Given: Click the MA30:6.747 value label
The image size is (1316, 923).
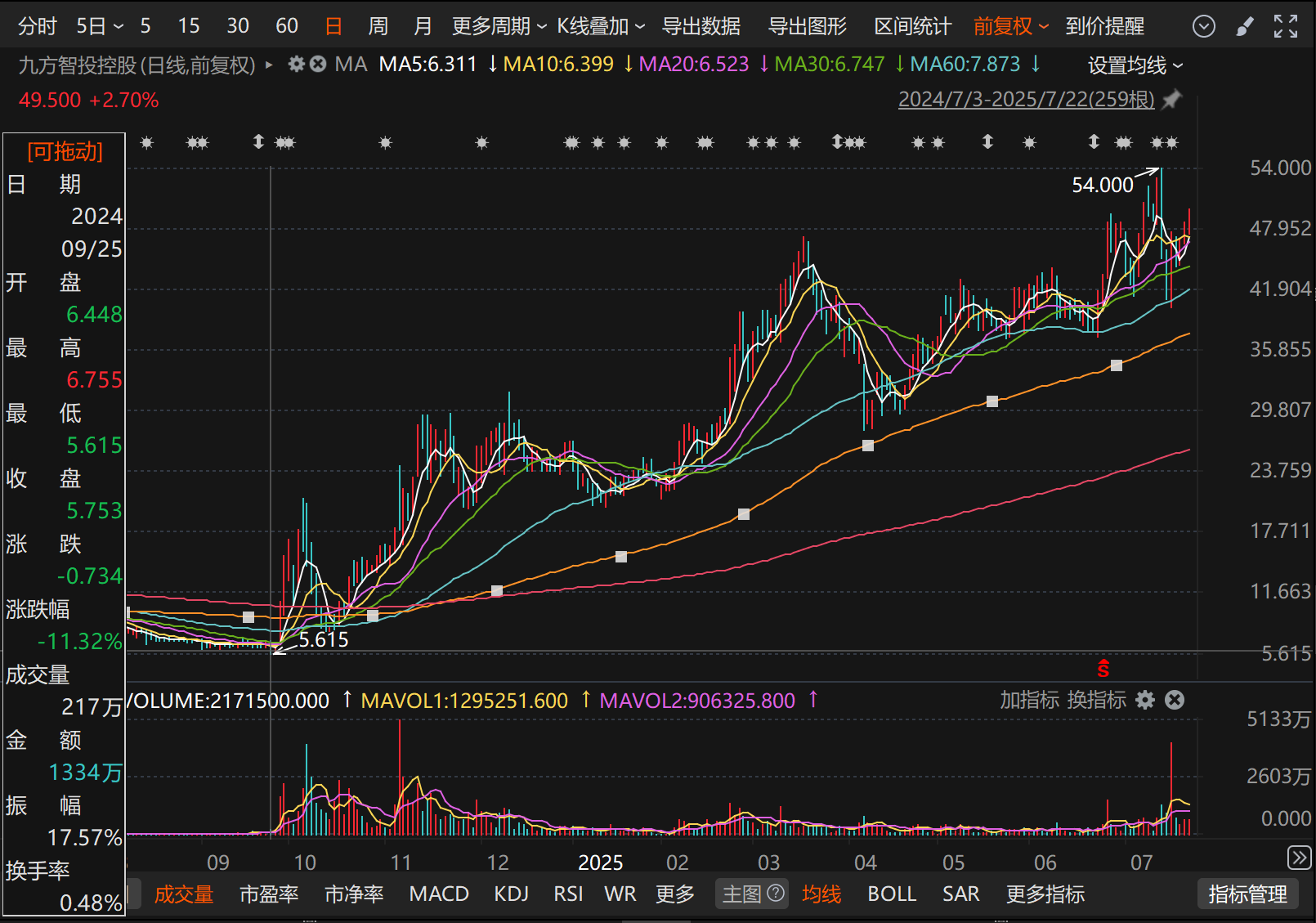Looking at the screenshot, I should [830, 64].
